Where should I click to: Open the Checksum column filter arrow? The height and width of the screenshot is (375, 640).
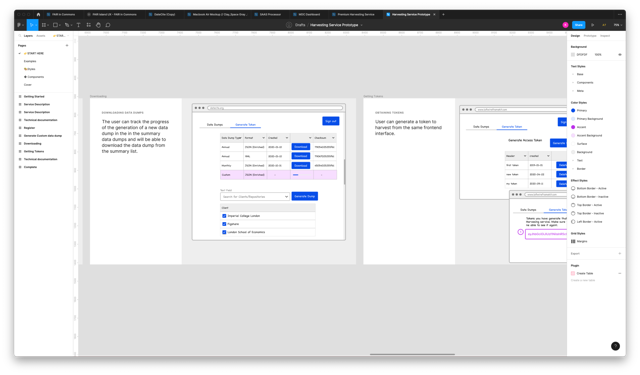(x=333, y=138)
